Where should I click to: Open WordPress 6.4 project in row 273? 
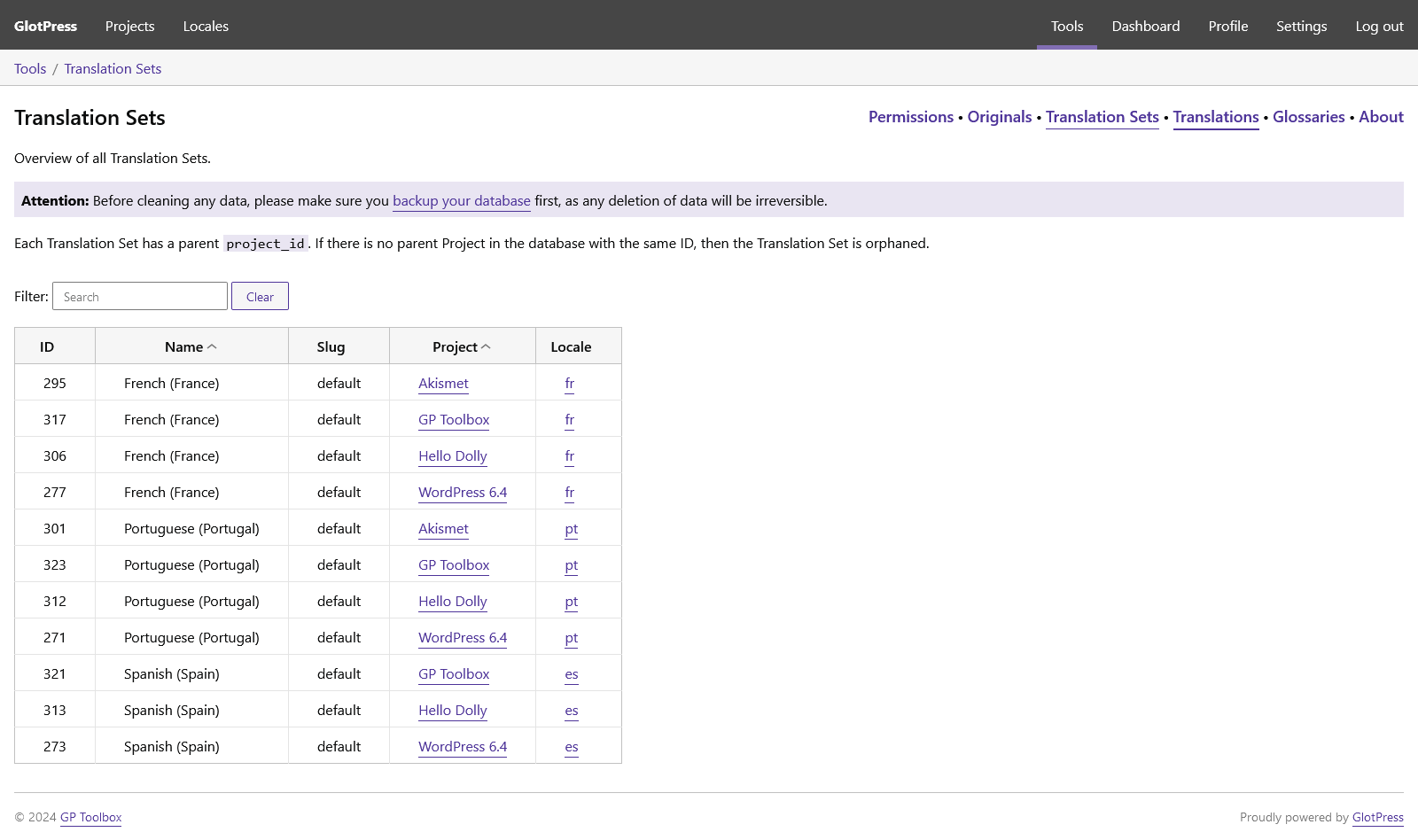coord(463,746)
